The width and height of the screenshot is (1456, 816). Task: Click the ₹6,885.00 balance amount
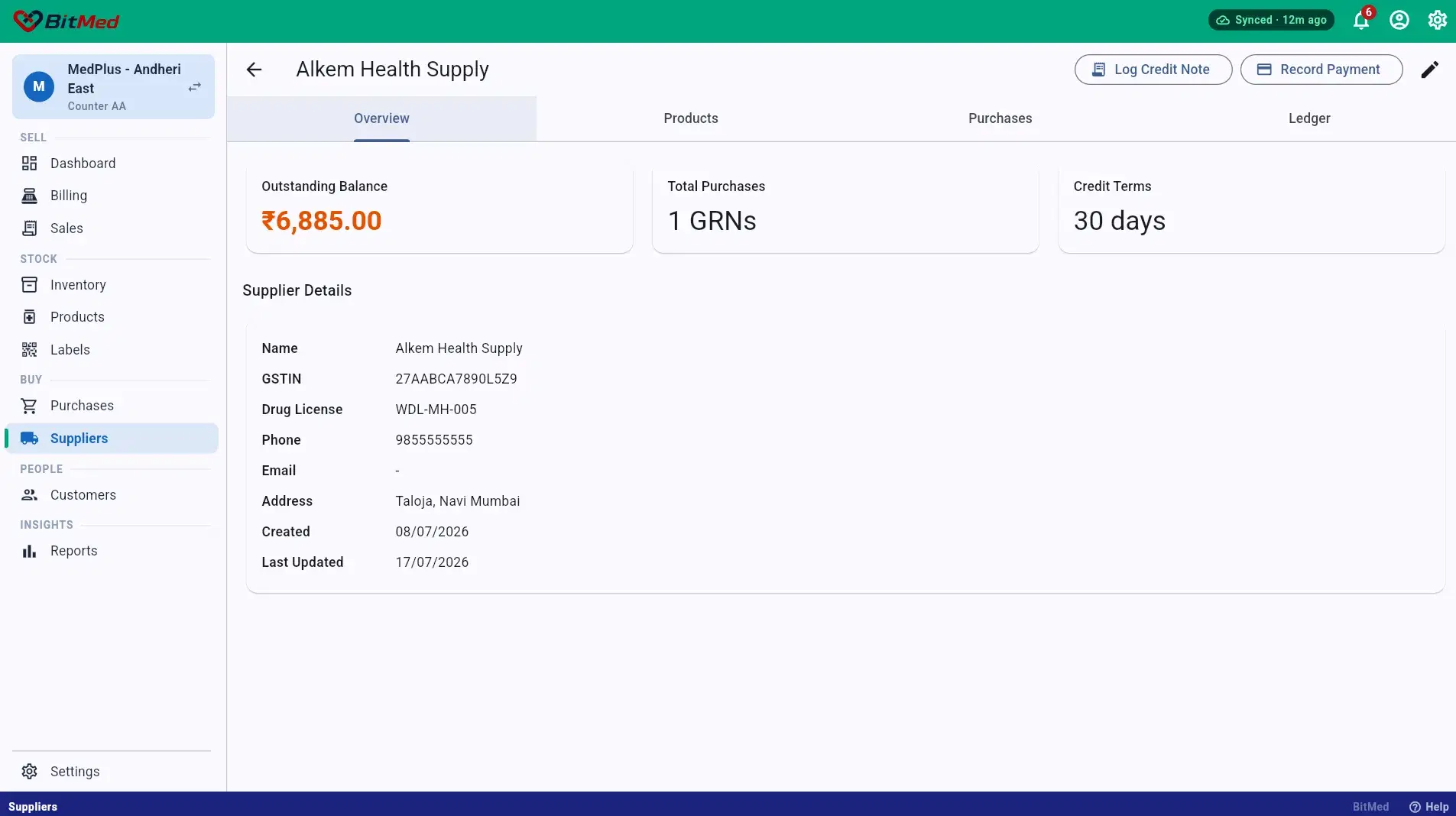click(x=322, y=221)
